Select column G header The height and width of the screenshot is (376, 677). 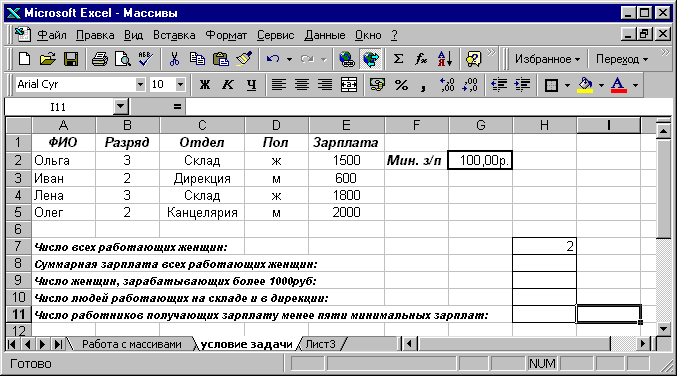[x=481, y=125]
